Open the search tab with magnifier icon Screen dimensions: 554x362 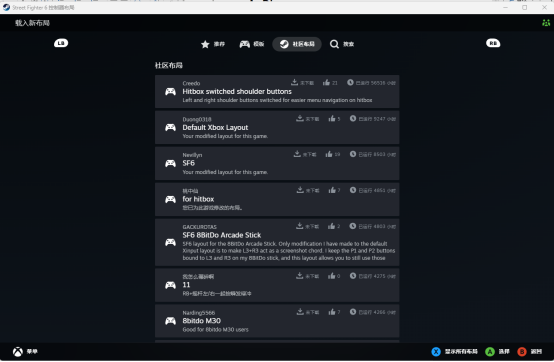pos(342,44)
